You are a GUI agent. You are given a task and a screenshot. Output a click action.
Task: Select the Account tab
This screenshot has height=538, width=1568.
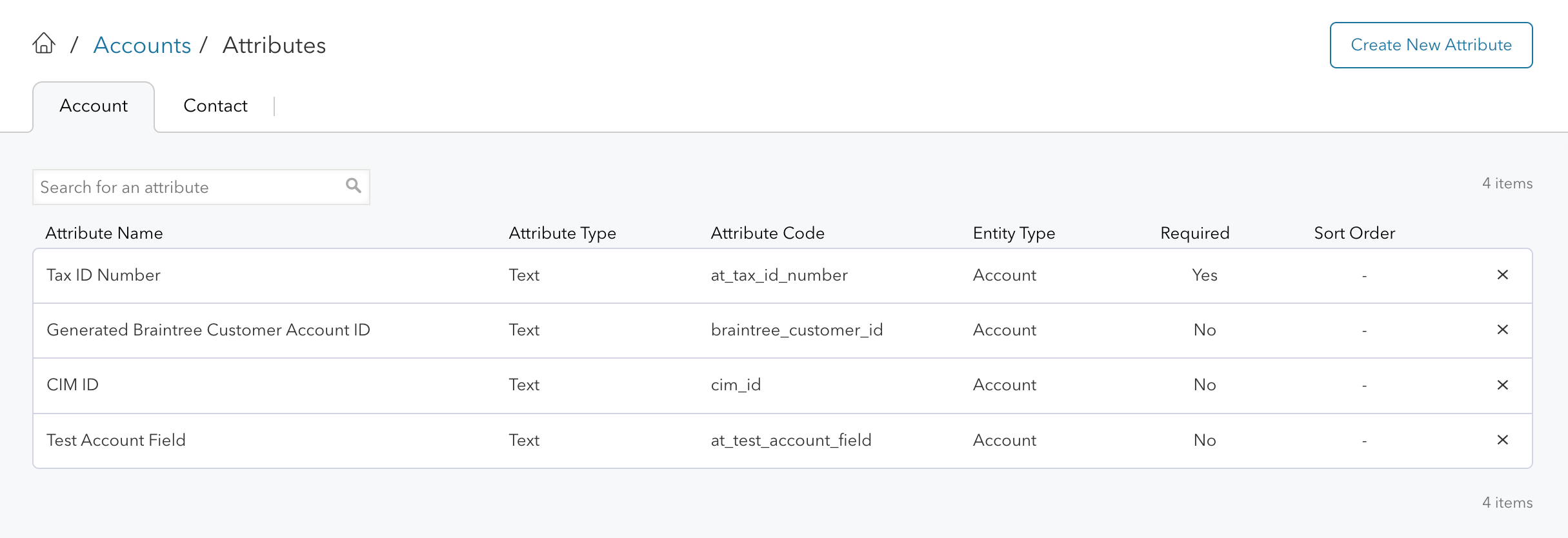pyautogui.click(x=94, y=106)
